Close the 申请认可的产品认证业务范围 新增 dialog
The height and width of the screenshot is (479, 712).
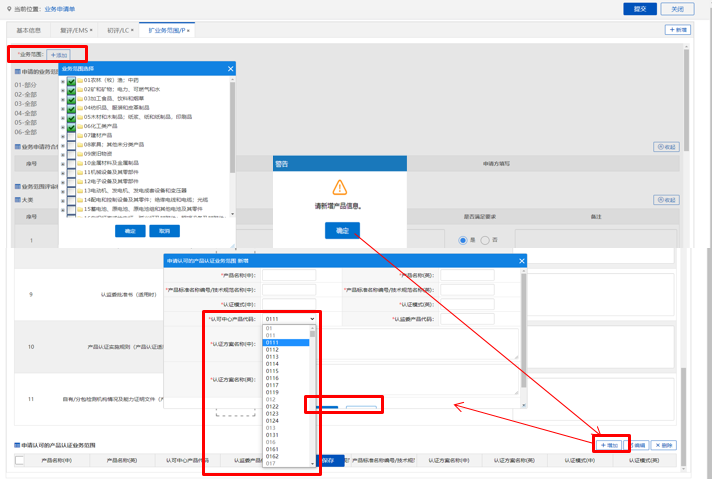point(521,261)
